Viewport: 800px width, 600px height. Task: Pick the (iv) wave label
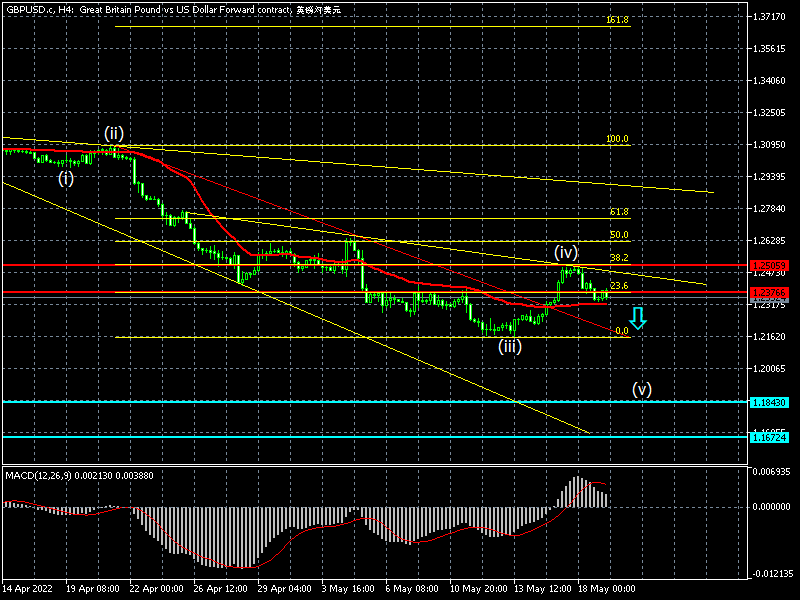567,252
